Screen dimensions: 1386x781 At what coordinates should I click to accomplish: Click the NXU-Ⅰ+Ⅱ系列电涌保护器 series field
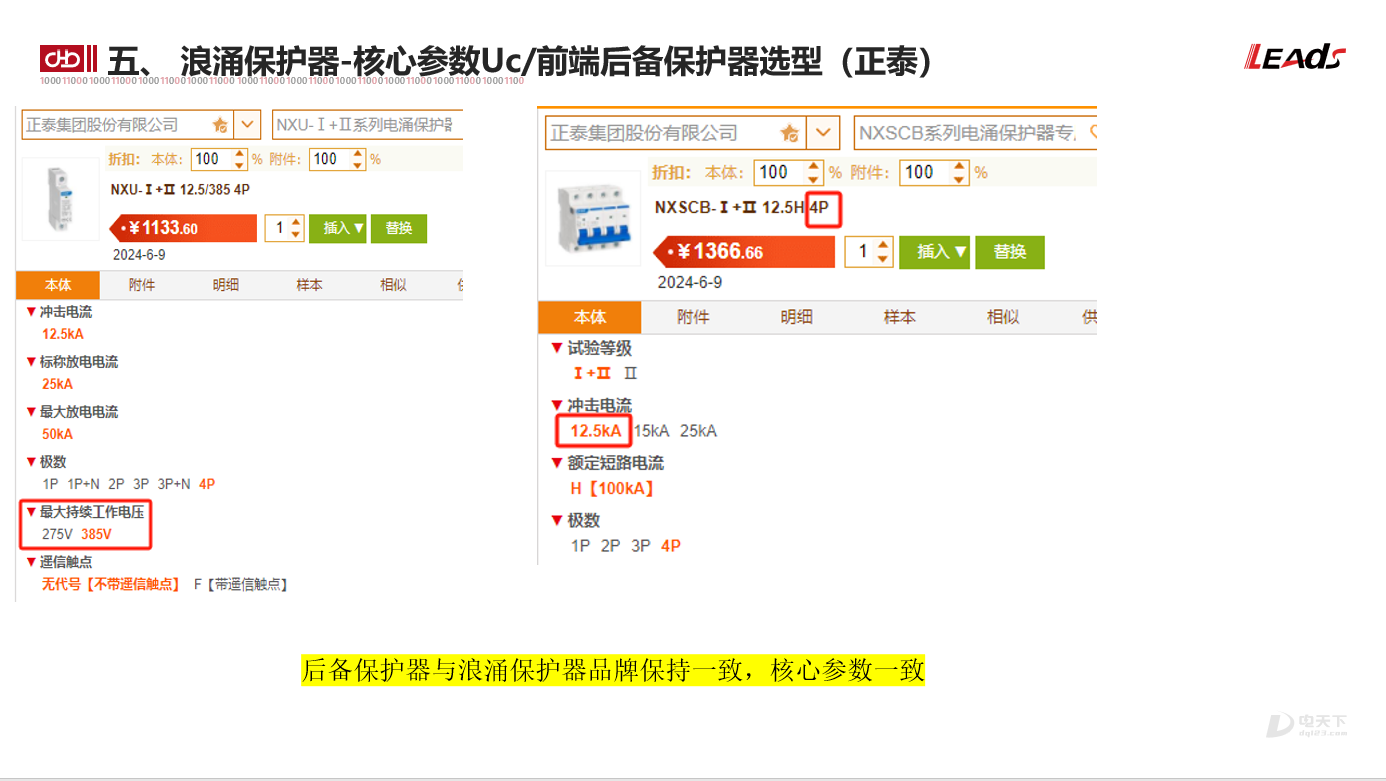tap(367, 125)
